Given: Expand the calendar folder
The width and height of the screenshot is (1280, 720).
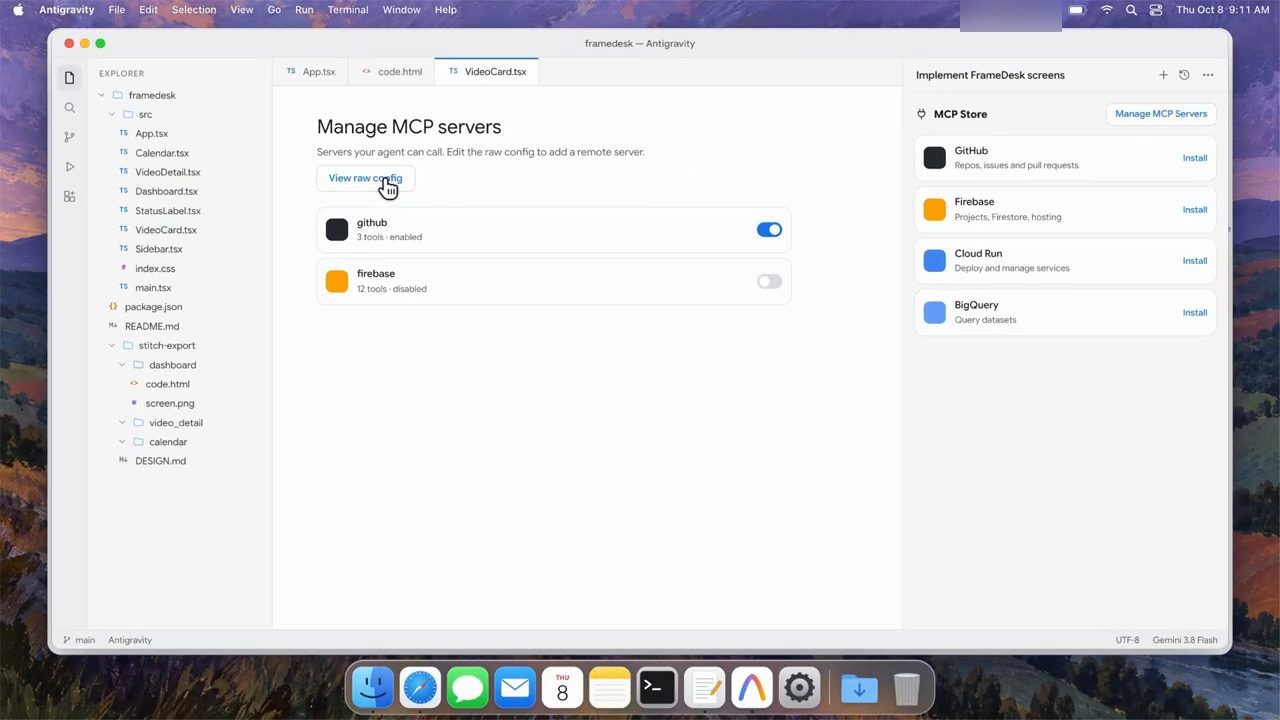Looking at the screenshot, I should coord(122,442).
